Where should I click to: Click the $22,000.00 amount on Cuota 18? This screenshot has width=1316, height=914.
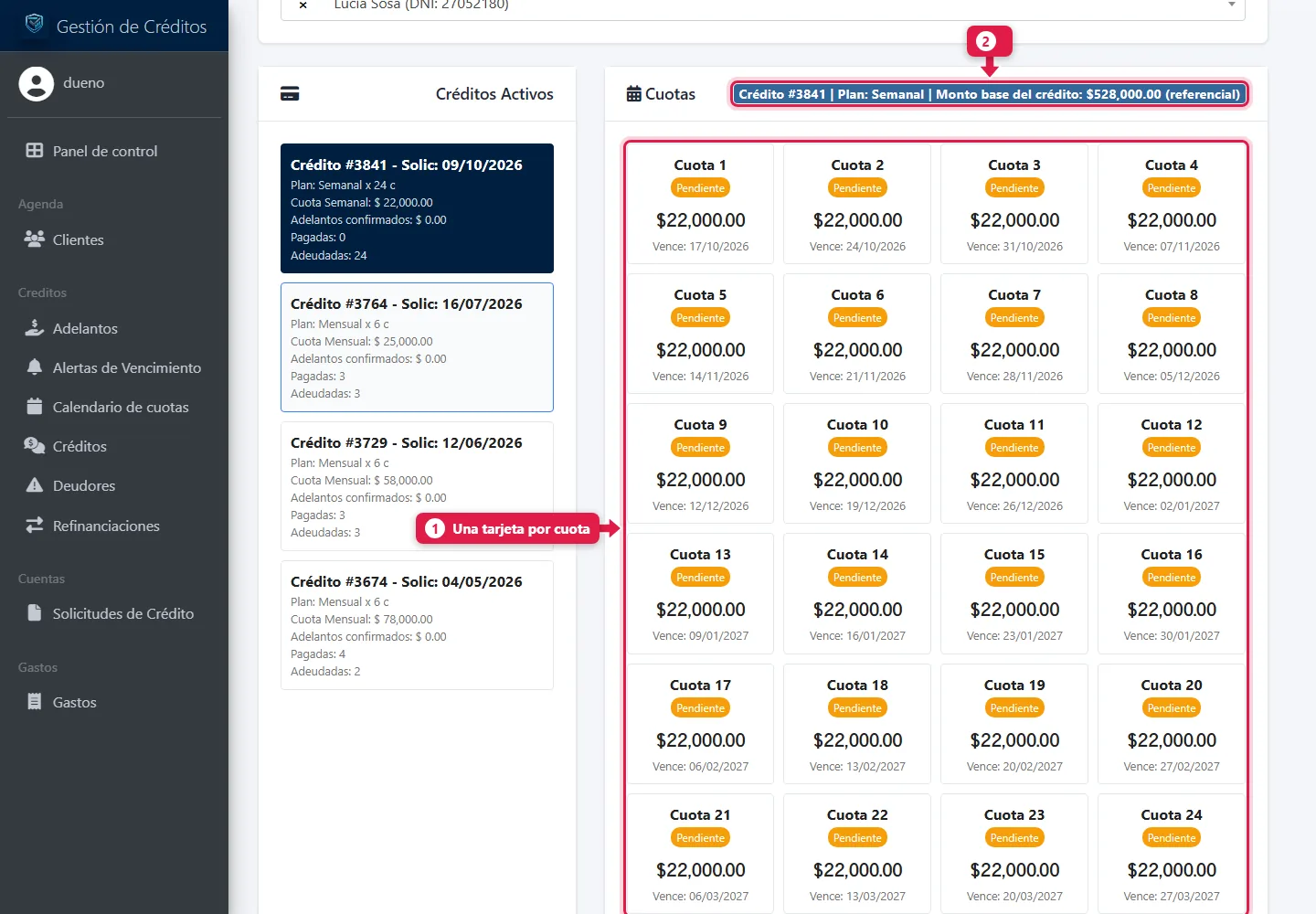[857, 740]
